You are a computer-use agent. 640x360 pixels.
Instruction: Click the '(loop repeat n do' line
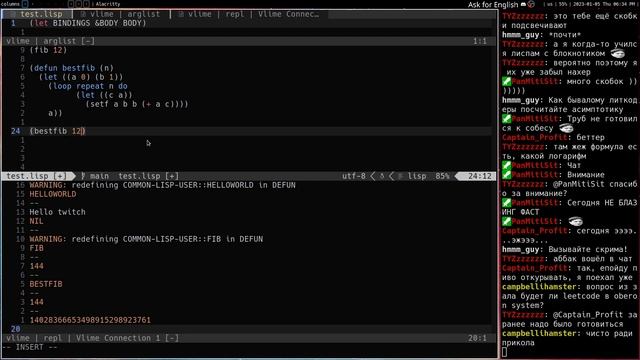click(x=88, y=86)
